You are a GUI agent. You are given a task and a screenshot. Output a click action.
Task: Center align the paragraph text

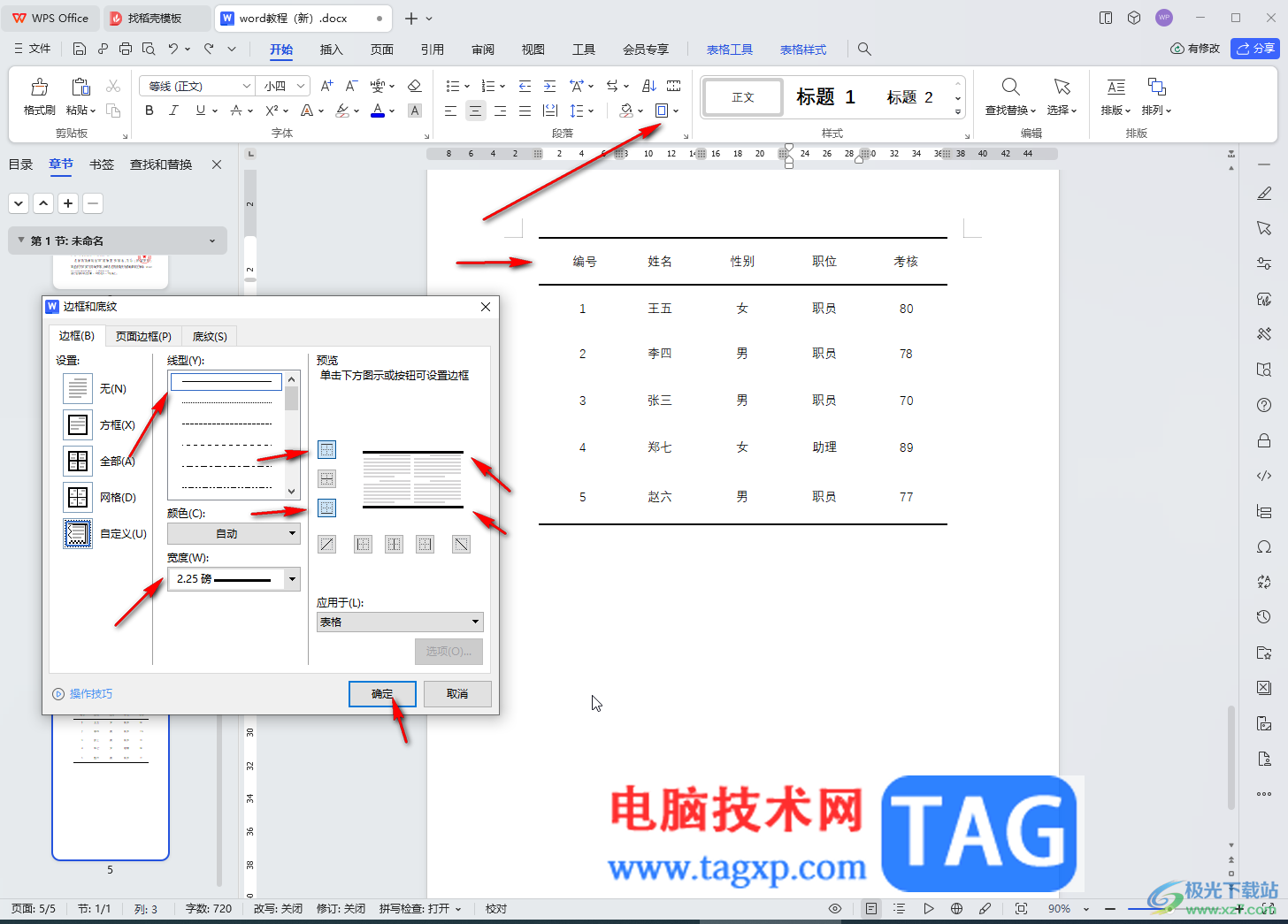coord(476,111)
